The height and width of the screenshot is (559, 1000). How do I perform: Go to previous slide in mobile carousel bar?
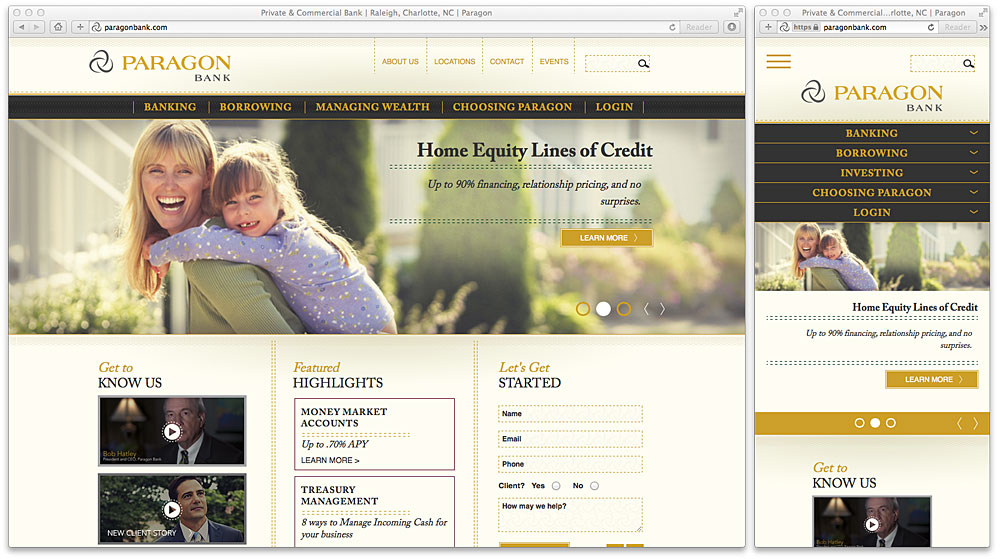coord(959,423)
